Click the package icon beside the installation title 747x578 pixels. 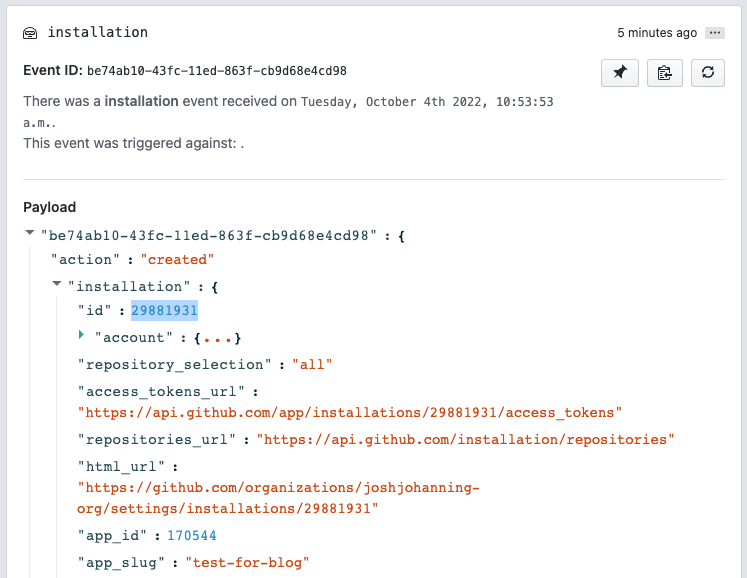(31, 33)
